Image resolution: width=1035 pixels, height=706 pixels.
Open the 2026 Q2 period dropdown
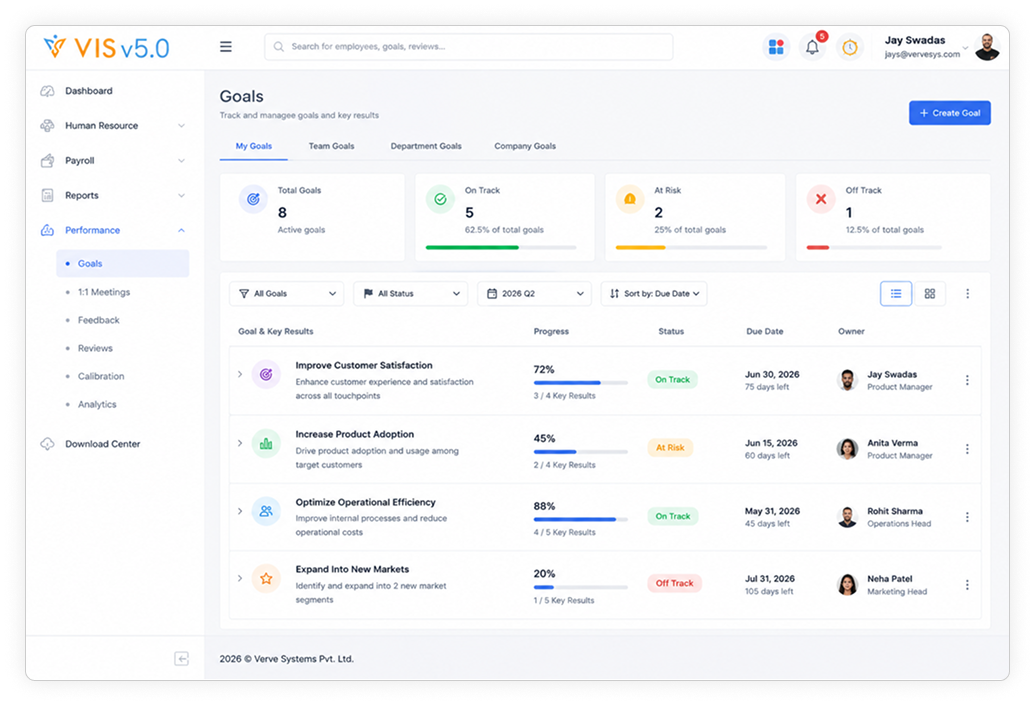coord(534,294)
